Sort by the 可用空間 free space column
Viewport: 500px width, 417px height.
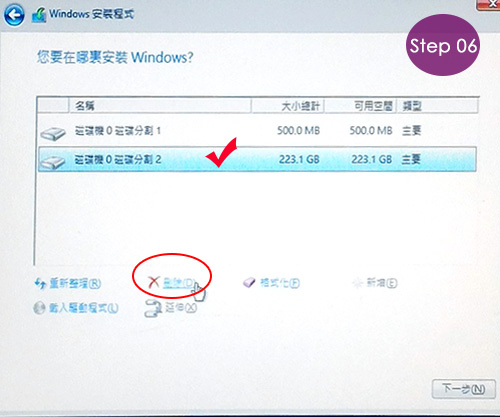point(360,106)
